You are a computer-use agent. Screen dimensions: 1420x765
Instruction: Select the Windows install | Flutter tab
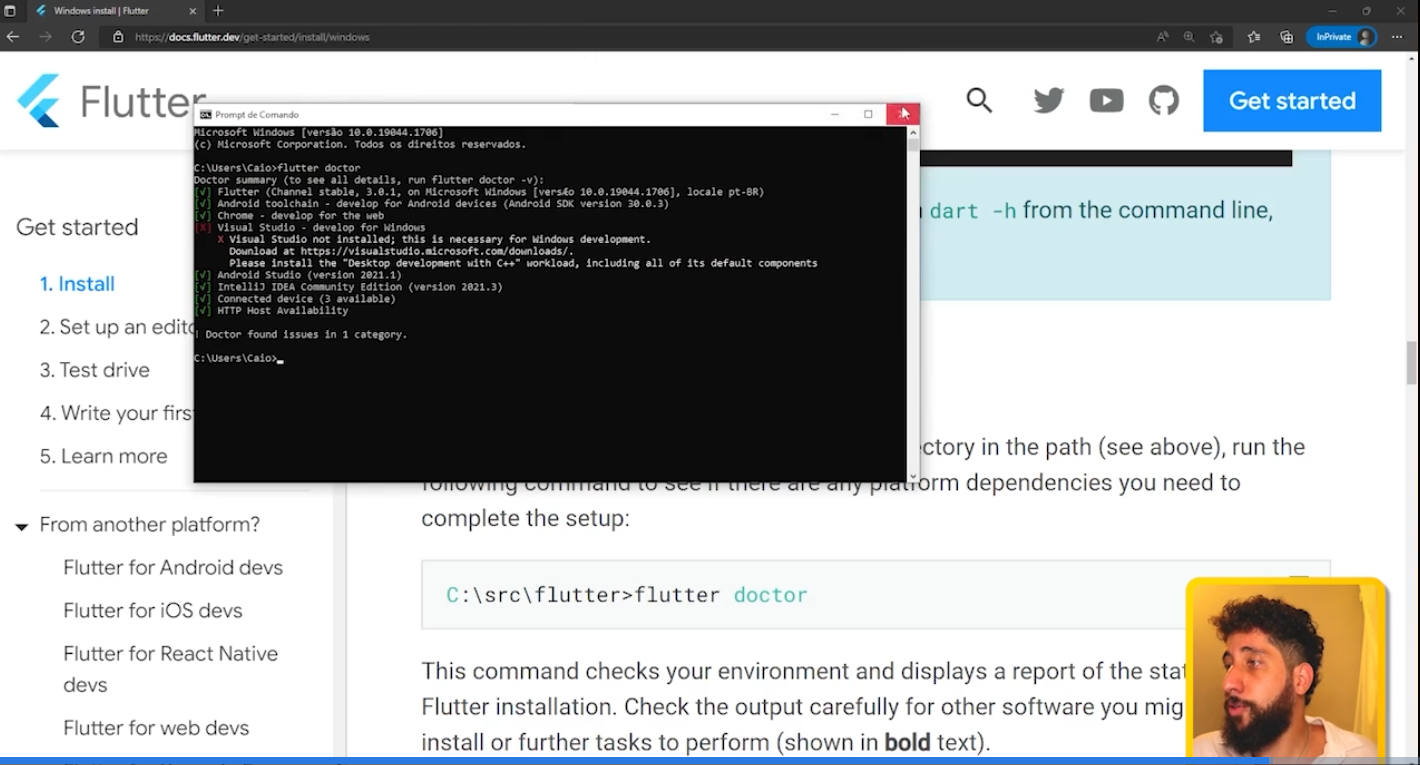coord(113,11)
